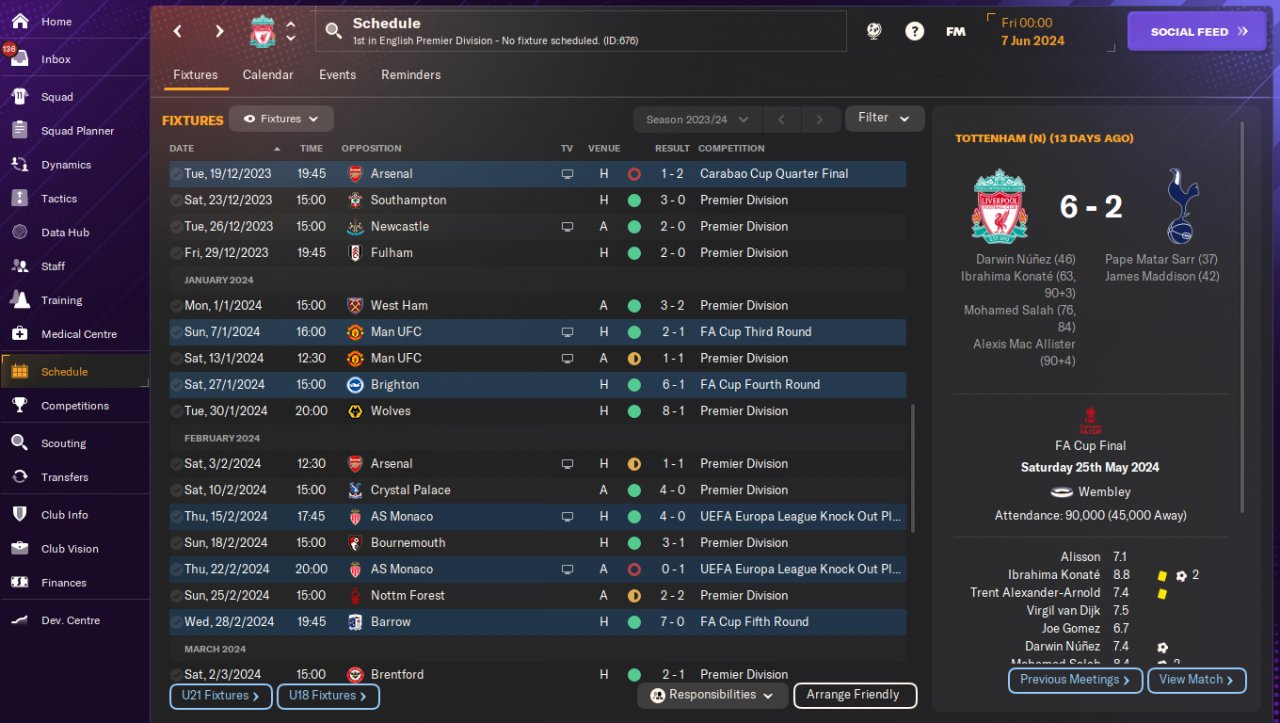This screenshot has height=723, width=1280.
Task: Click the View Match button
Action: [1196, 680]
